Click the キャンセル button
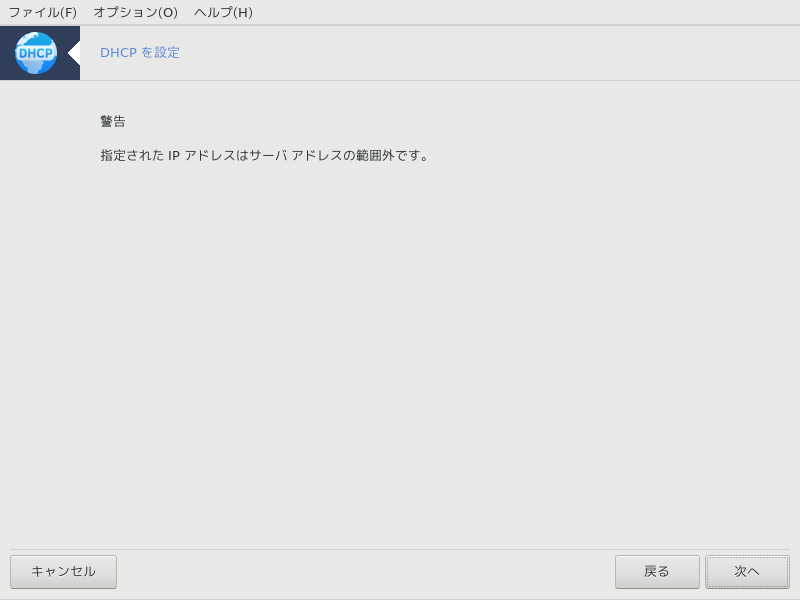This screenshot has width=800, height=600. (63, 572)
